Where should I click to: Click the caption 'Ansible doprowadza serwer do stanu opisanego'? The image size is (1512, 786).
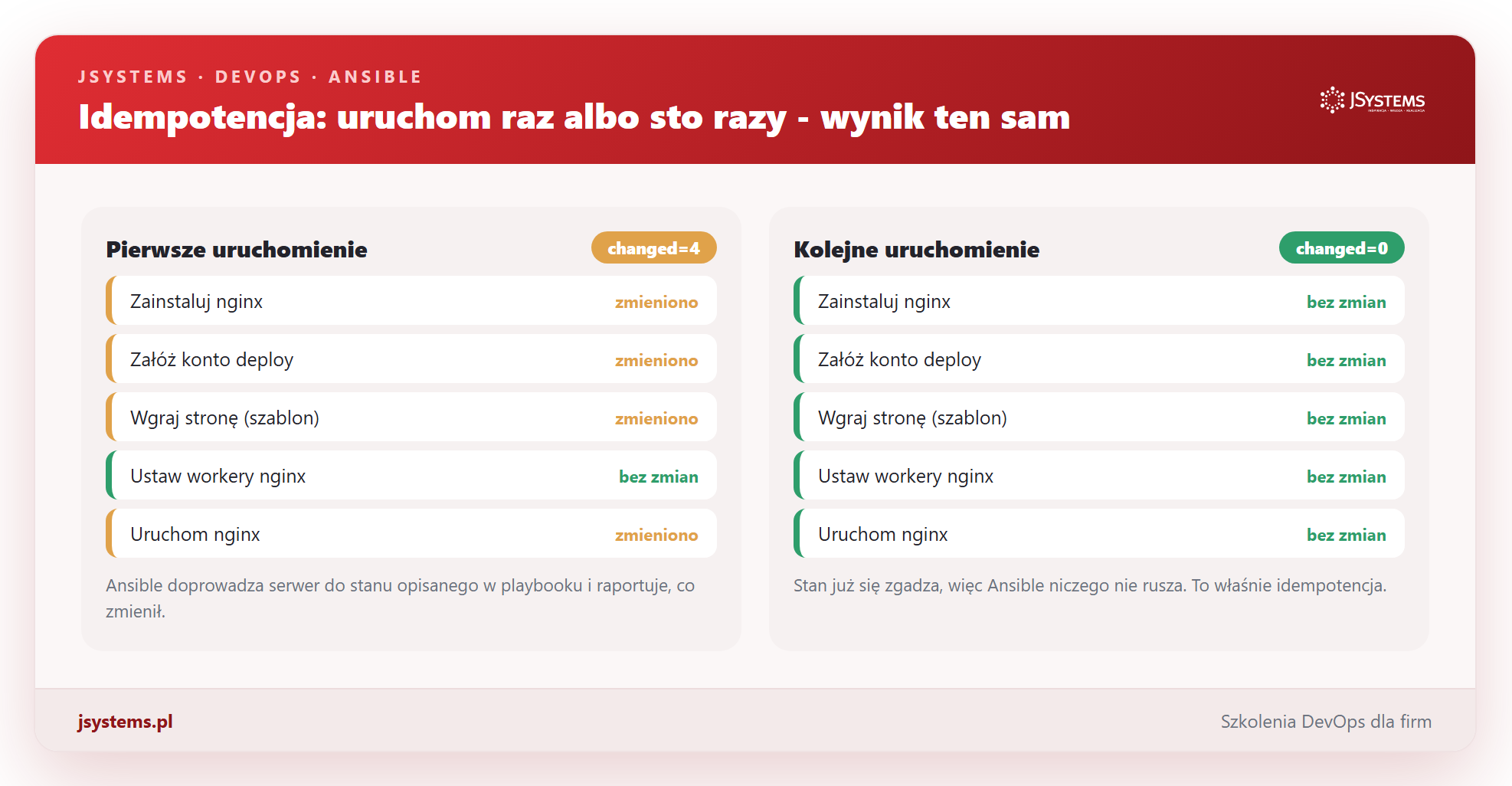[401, 598]
